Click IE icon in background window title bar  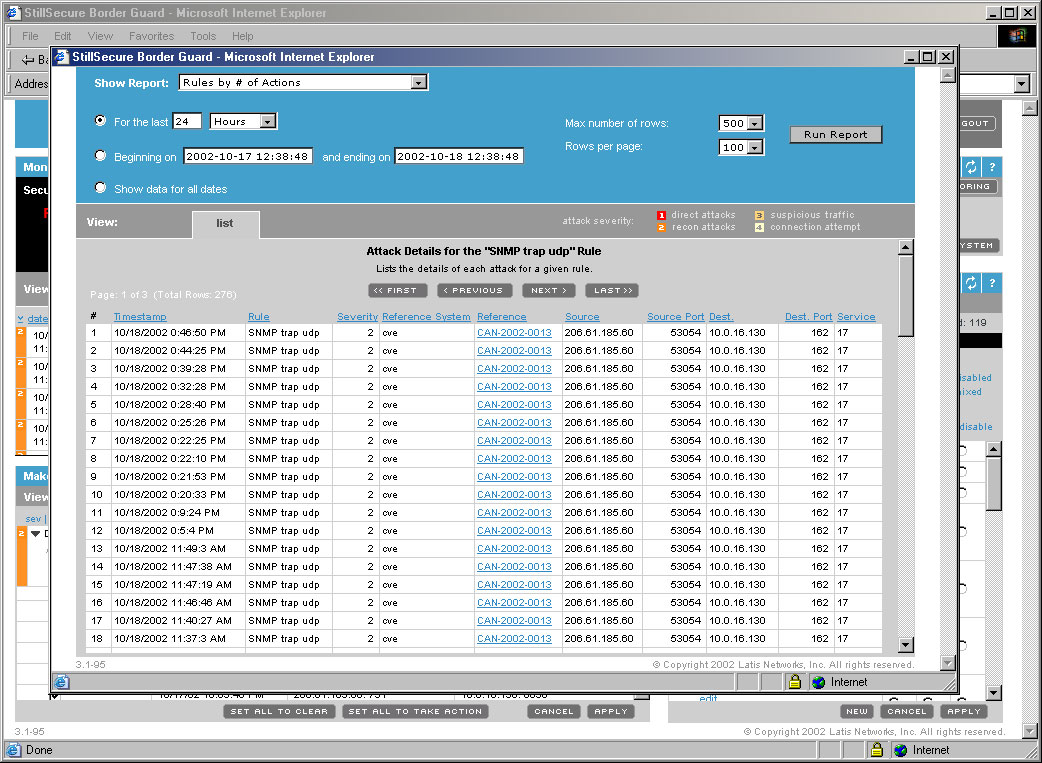point(14,13)
